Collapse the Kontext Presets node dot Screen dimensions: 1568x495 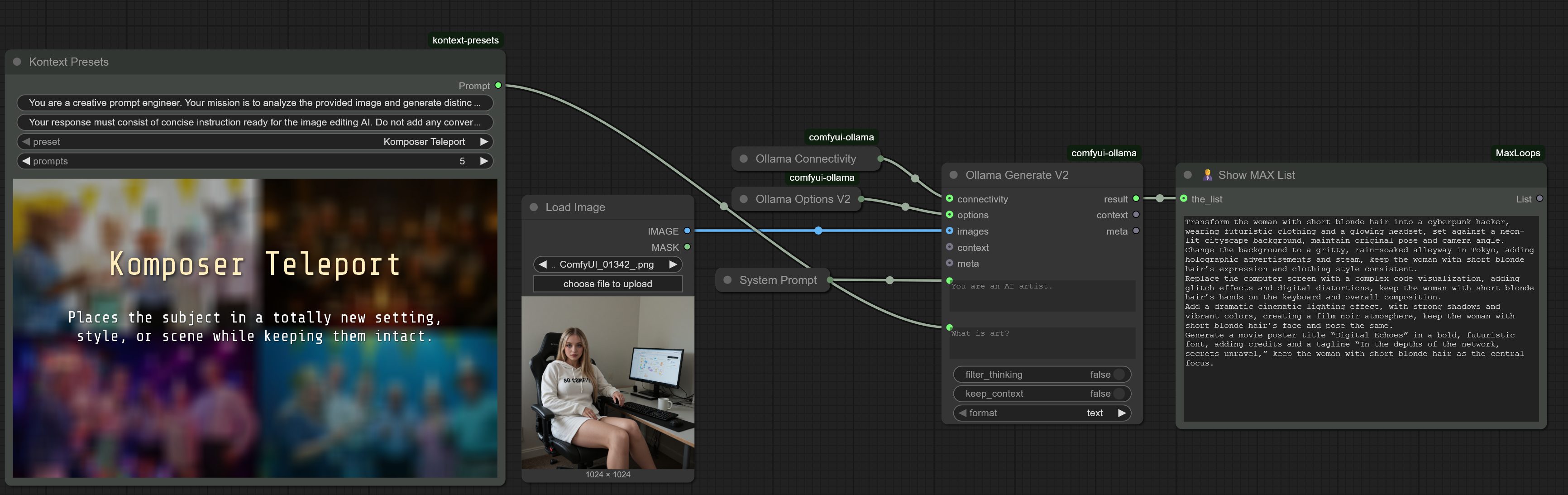[x=17, y=62]
